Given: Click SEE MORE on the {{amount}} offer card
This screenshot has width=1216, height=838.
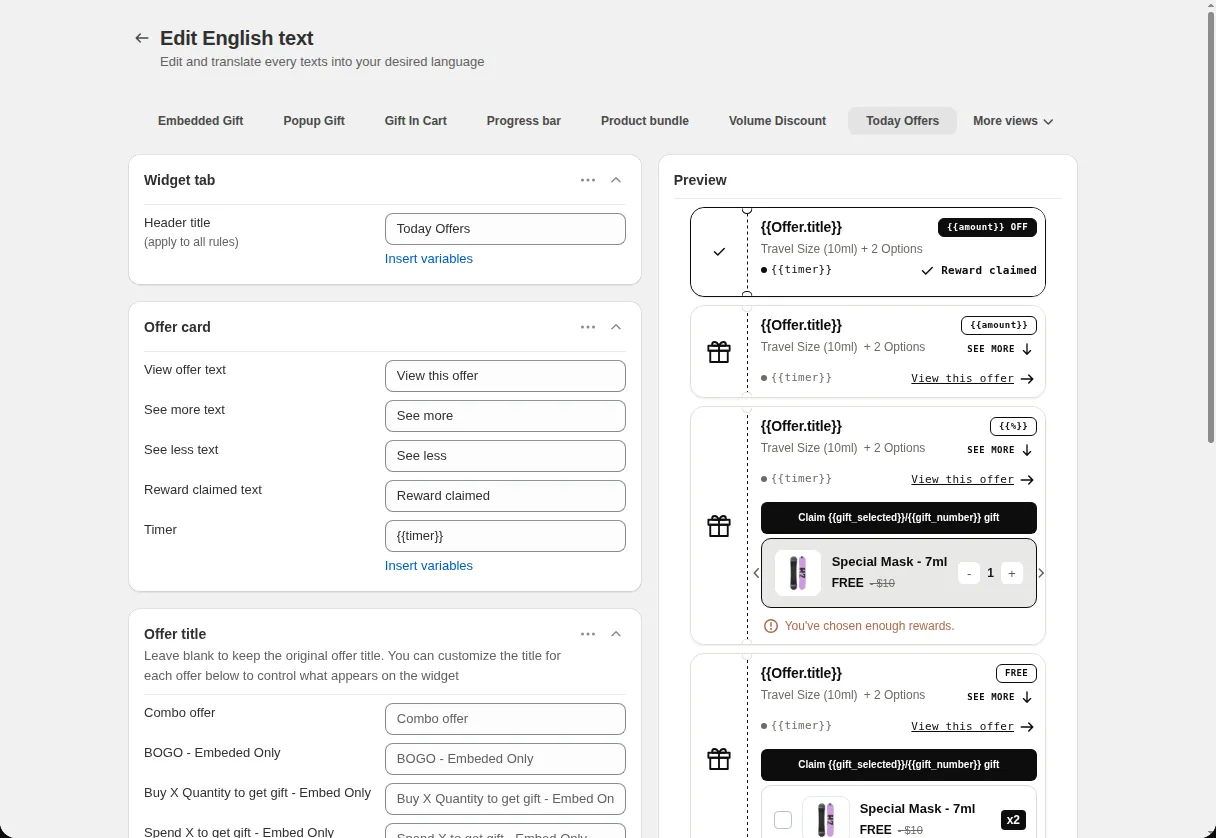Looking at the screenshot, I should point(1000,349).
